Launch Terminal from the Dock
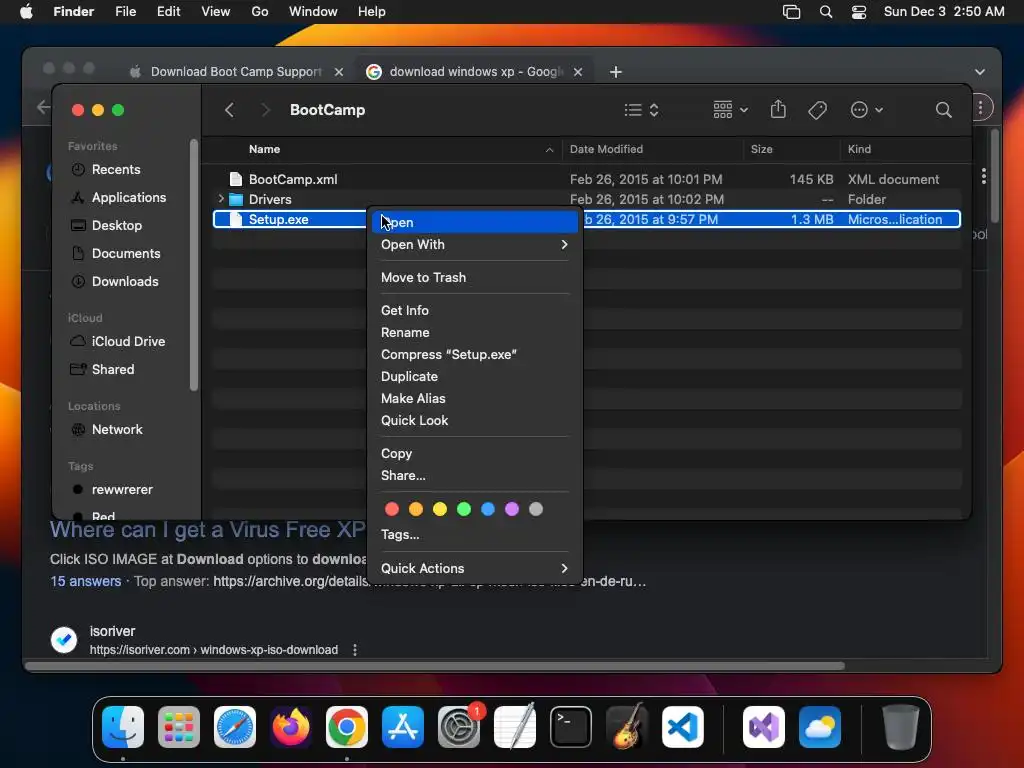Screen dimensions: 1024x768 (571, 727)
